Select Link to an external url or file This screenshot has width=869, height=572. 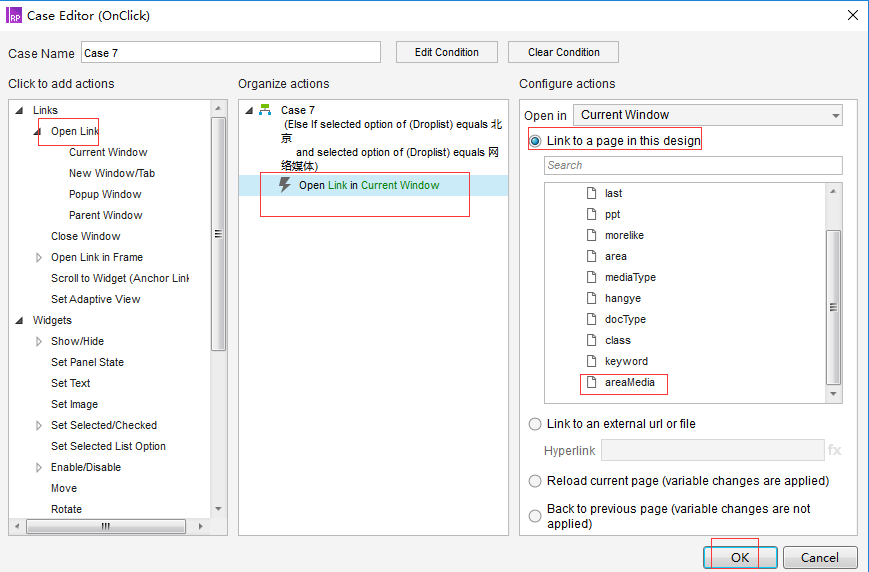[535, 424]
